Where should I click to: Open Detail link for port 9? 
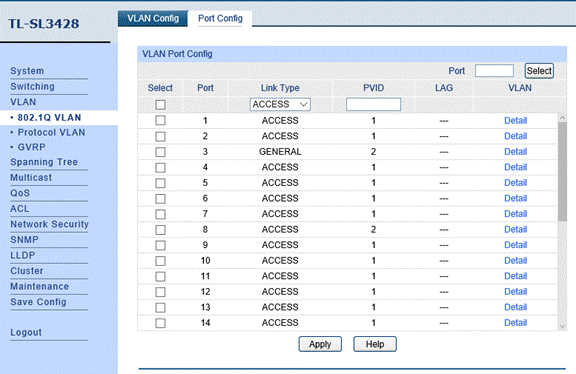click(515, 245)
